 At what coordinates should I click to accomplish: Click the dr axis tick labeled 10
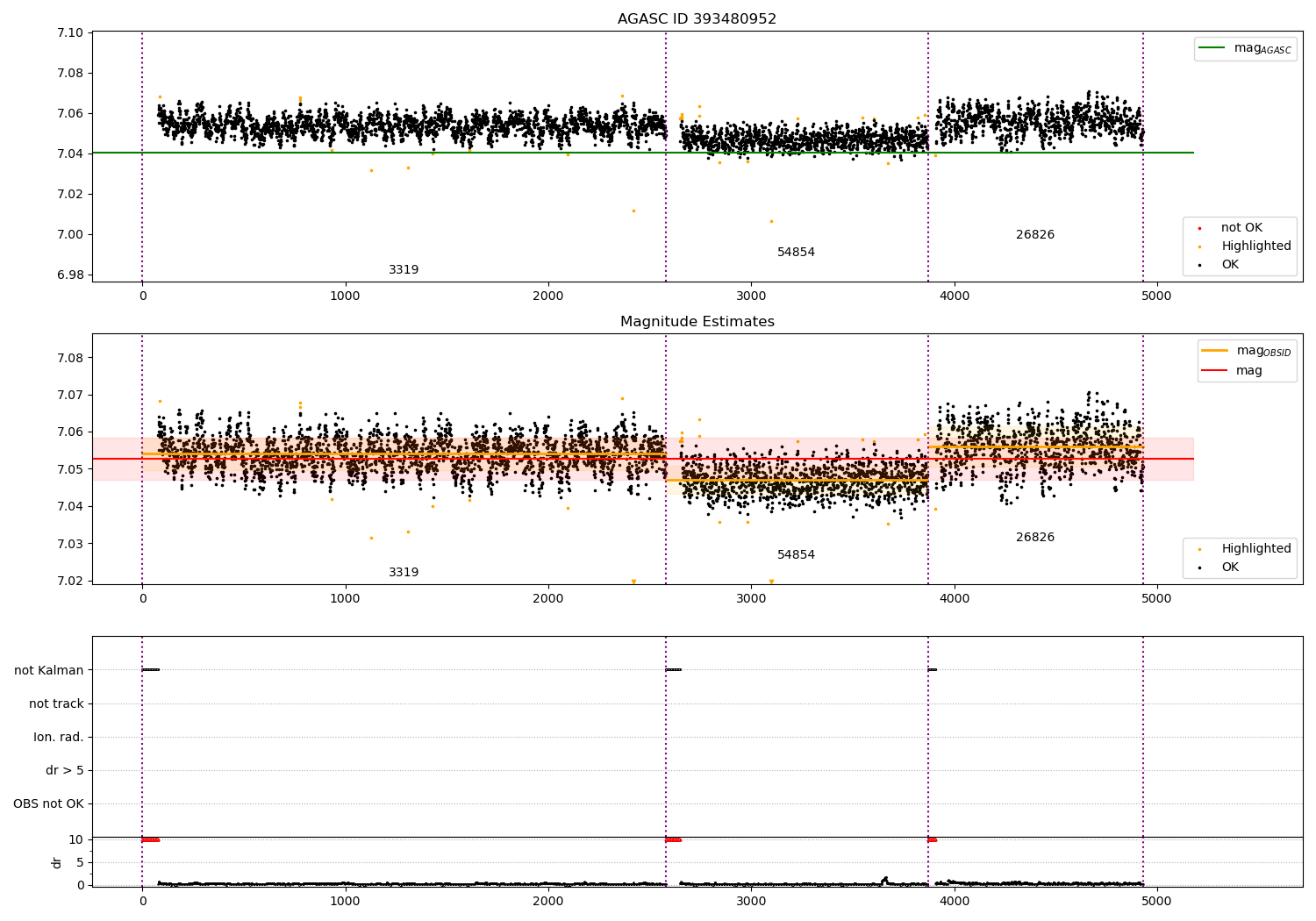(x=75, y=840)
